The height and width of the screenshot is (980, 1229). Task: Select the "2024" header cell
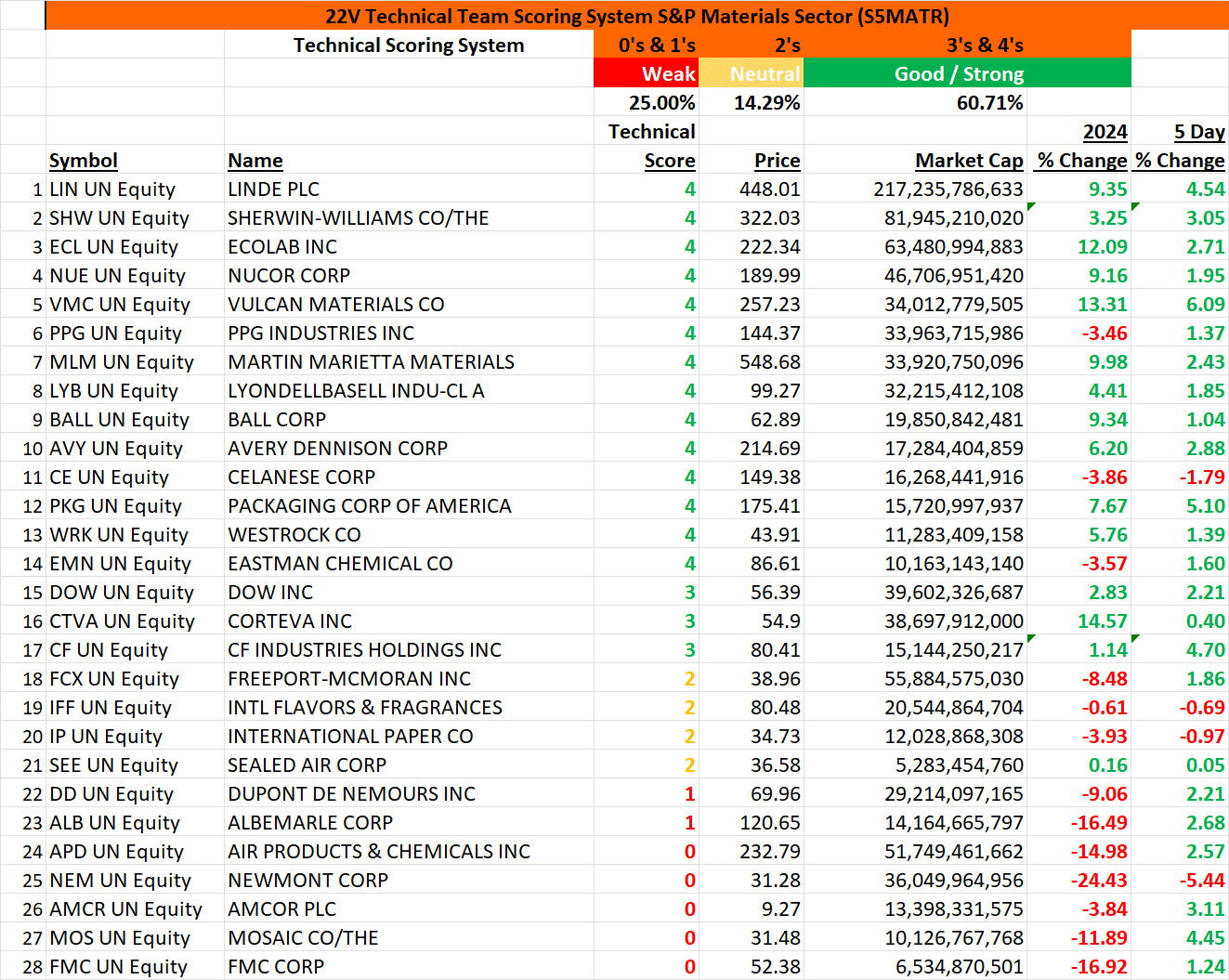tap(1079, 131)
